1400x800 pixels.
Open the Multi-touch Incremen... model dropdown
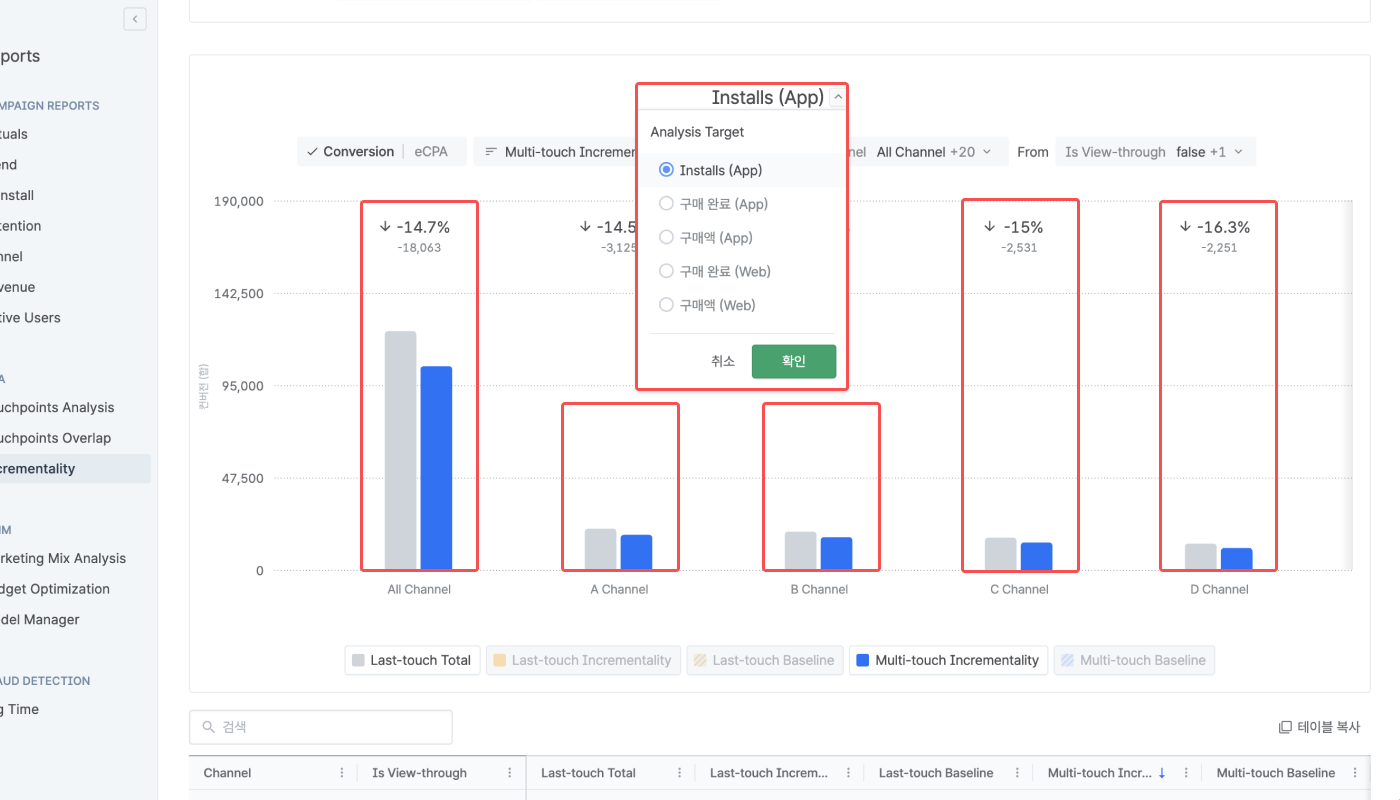pyautogui.click(x=555, y=152)
